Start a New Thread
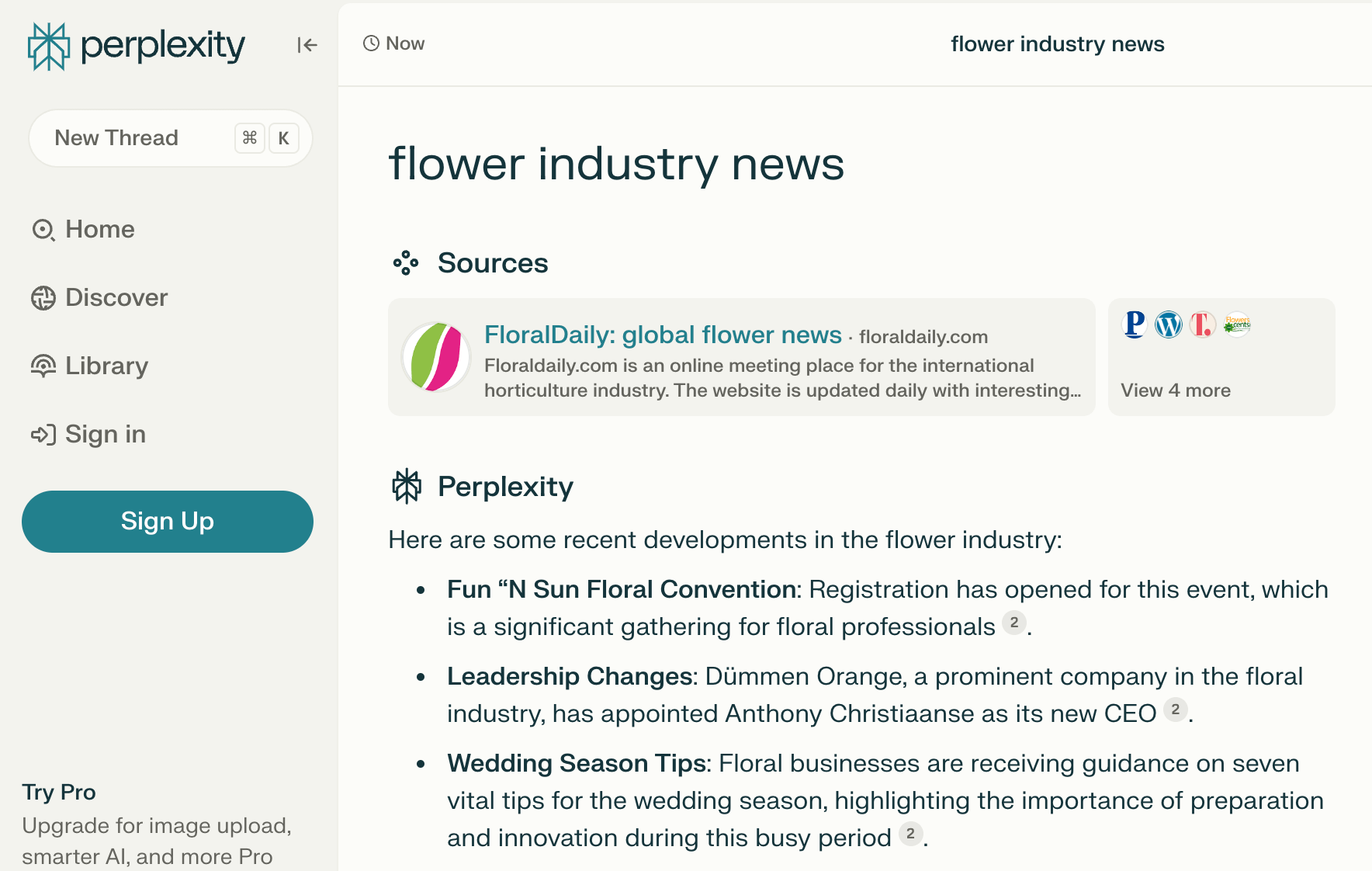The height and width of the screenshot is (871, 1372). pyautogui.click(x=171, y=138)
